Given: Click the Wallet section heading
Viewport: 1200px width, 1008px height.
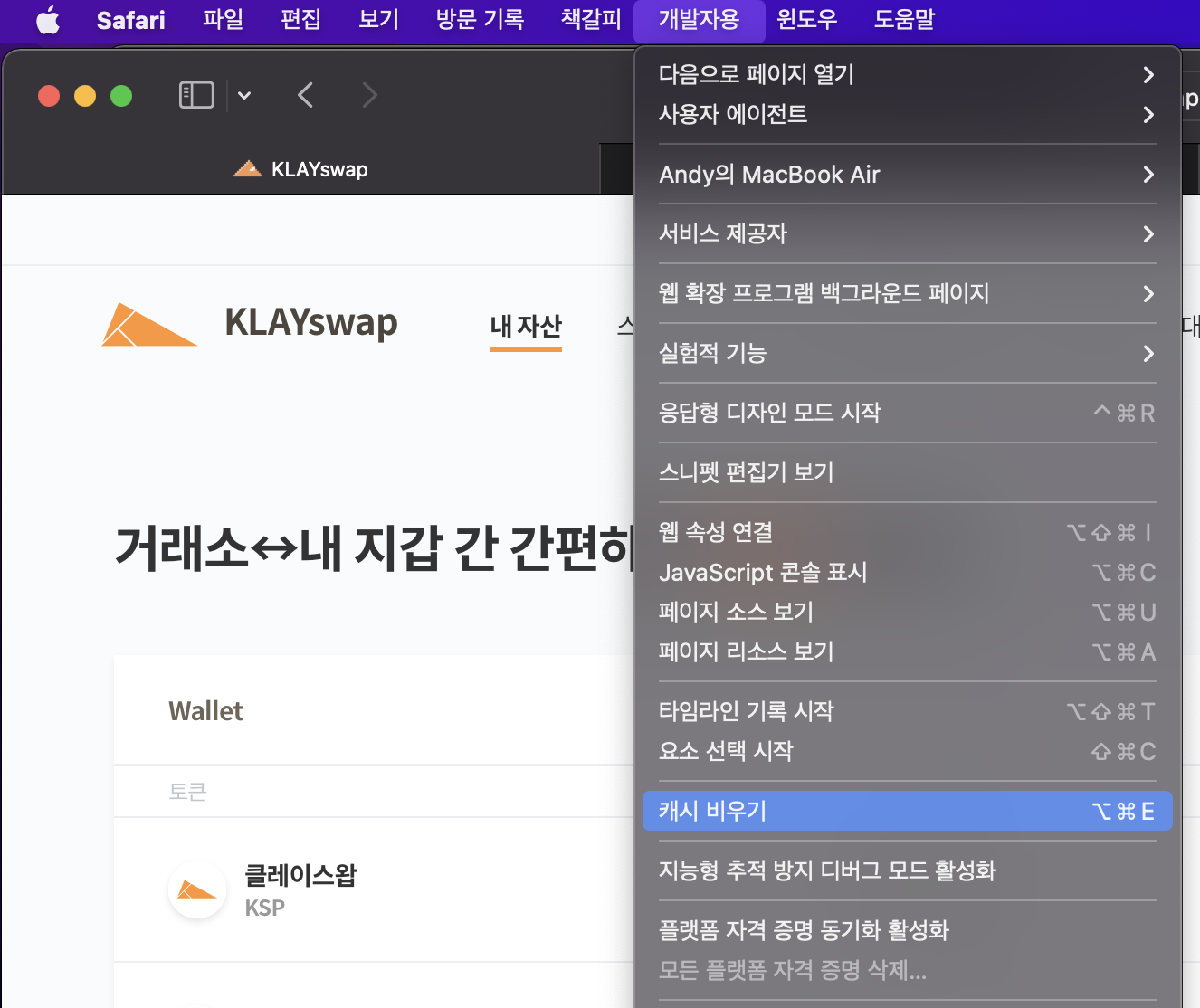Looking at the screenshot, I should click(x=205, y=711).
